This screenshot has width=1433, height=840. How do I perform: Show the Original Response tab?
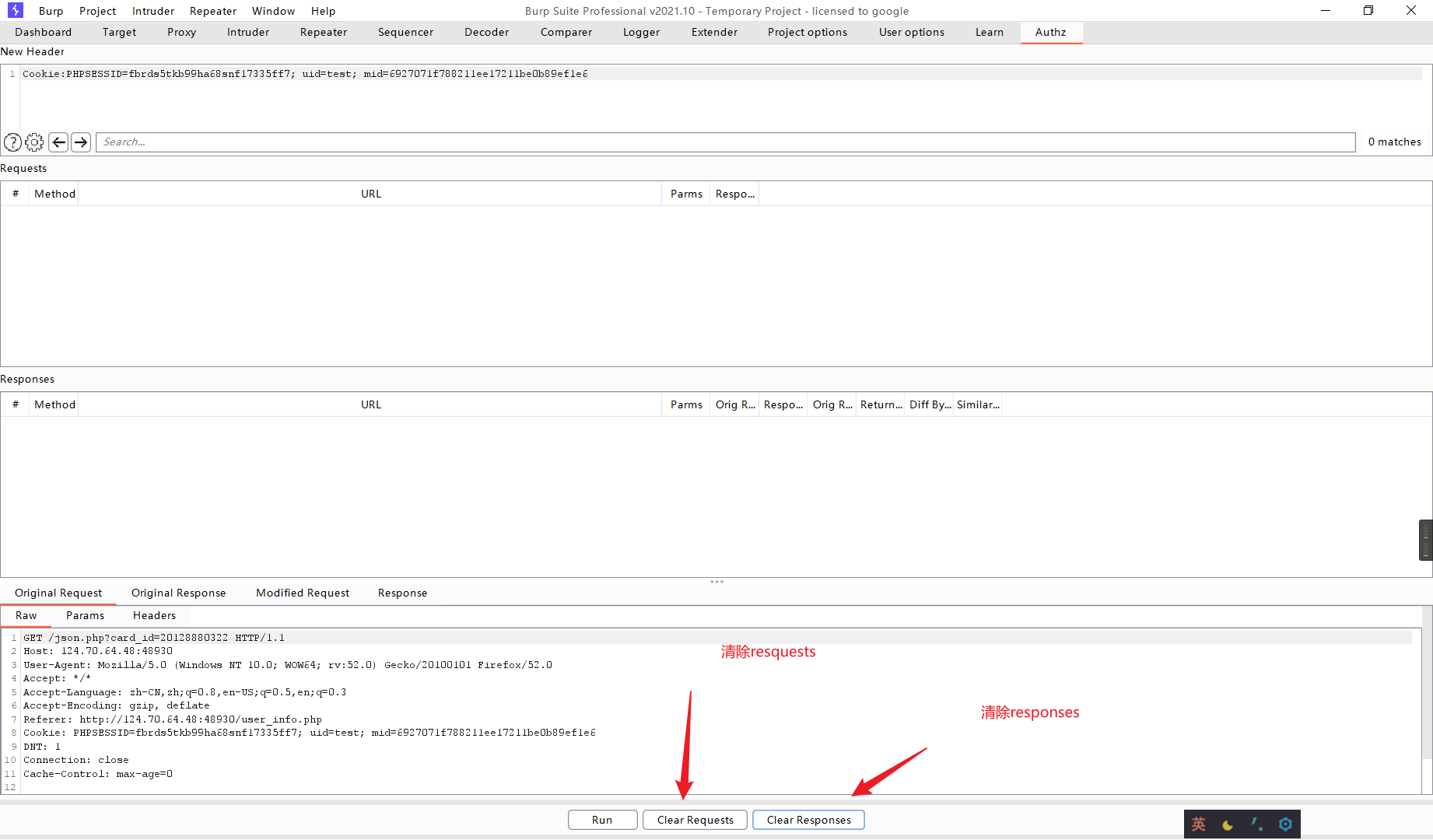point(179,593)
